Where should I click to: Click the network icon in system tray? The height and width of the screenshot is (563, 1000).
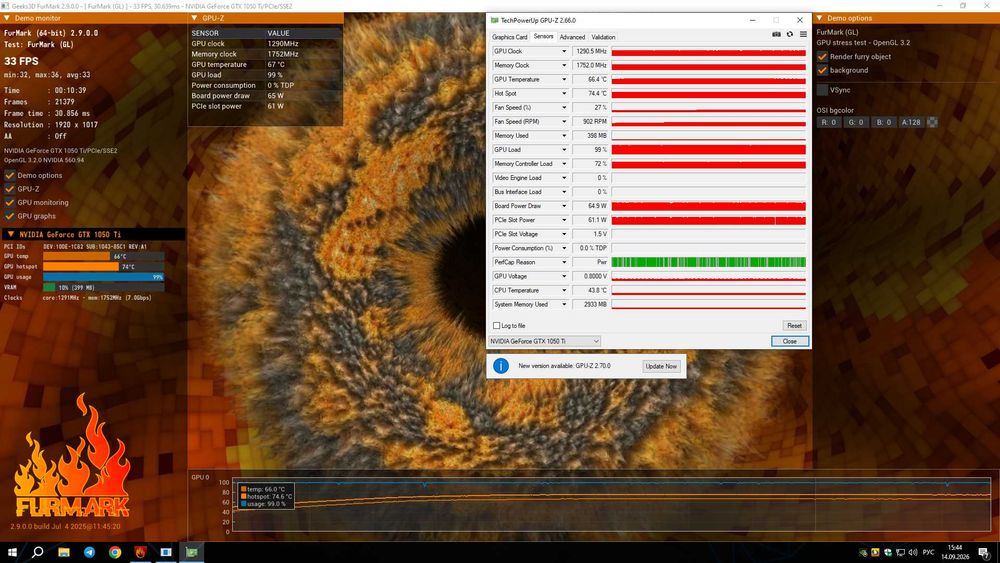click(x=901, y=552)
